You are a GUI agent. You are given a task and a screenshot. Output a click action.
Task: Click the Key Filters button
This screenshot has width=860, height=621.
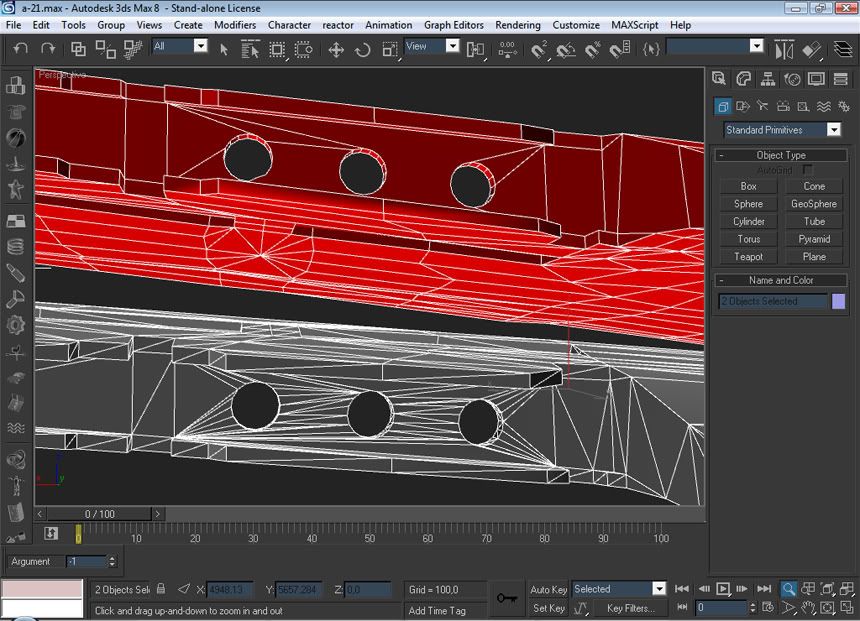[x=630, y=608]
